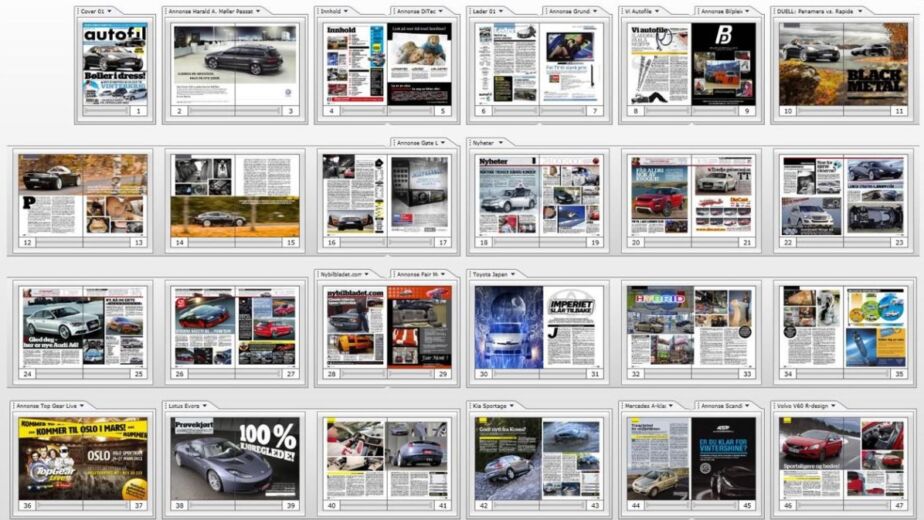The height and width of the screenshot is (520, 924).
Task: Click the page number box 35
Action: 899,374
